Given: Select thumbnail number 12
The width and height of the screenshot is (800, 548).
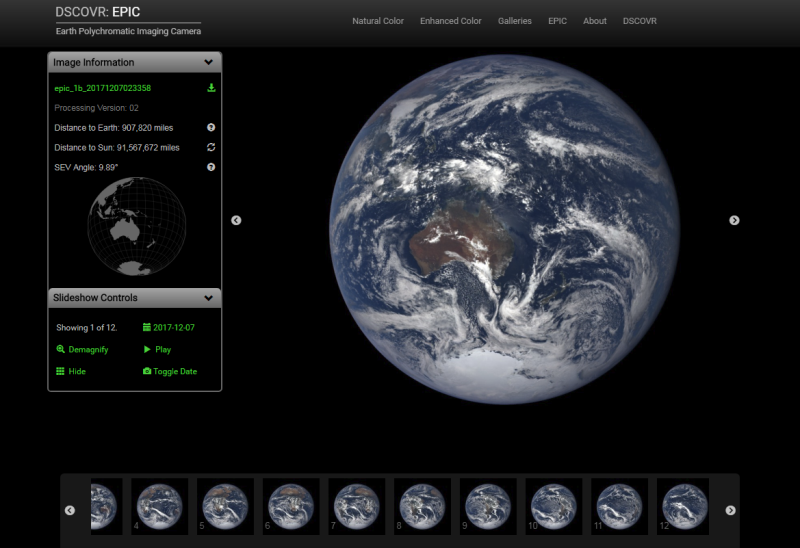Looking at the screenshot, I should 683,506.
